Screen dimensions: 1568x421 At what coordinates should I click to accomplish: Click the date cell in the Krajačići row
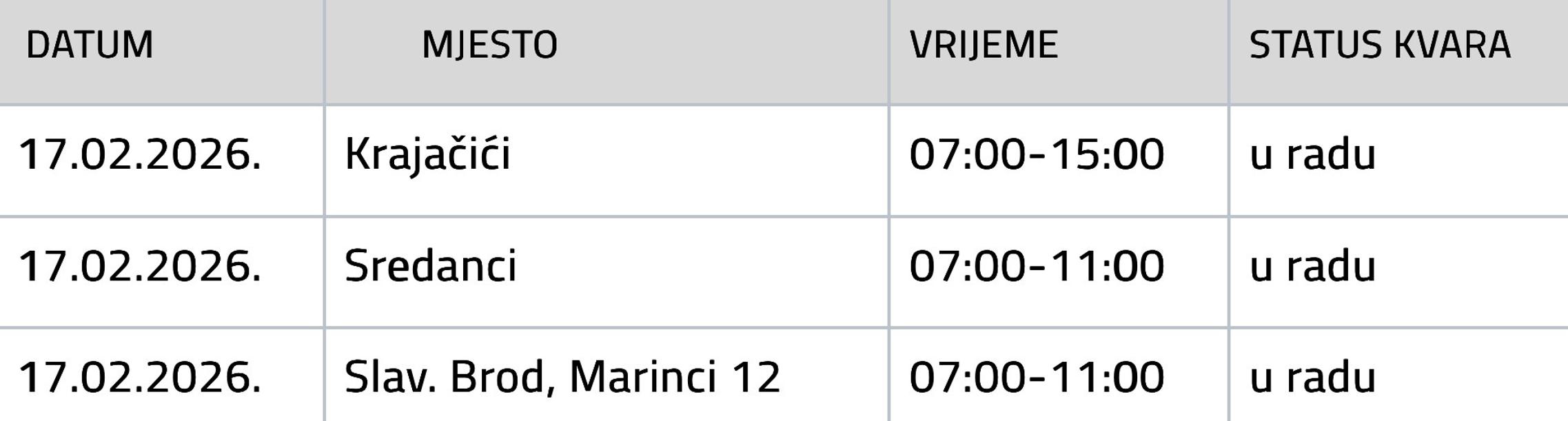click(x=140, y=154)
